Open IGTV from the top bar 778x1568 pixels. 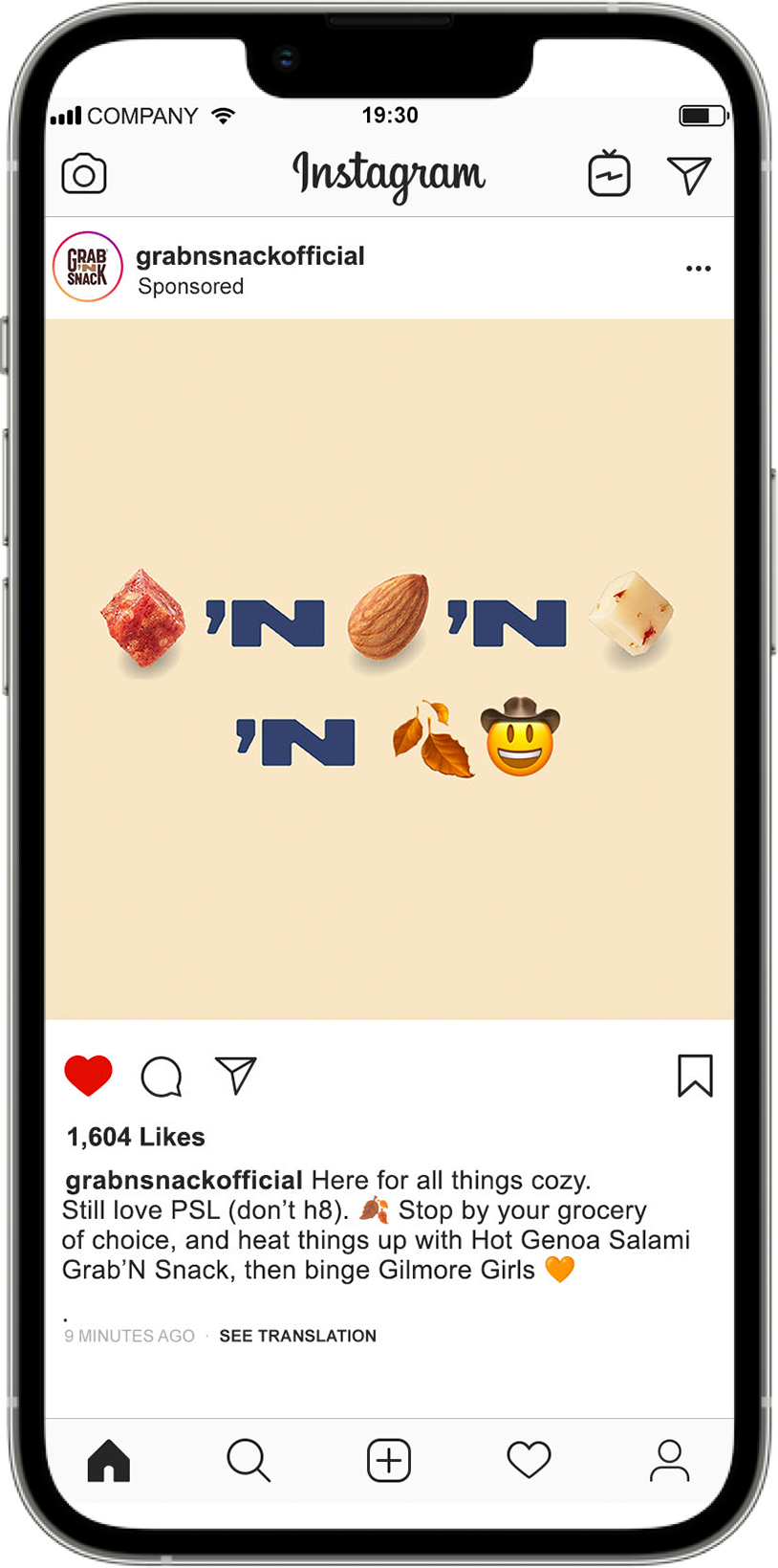click(609, 173)
